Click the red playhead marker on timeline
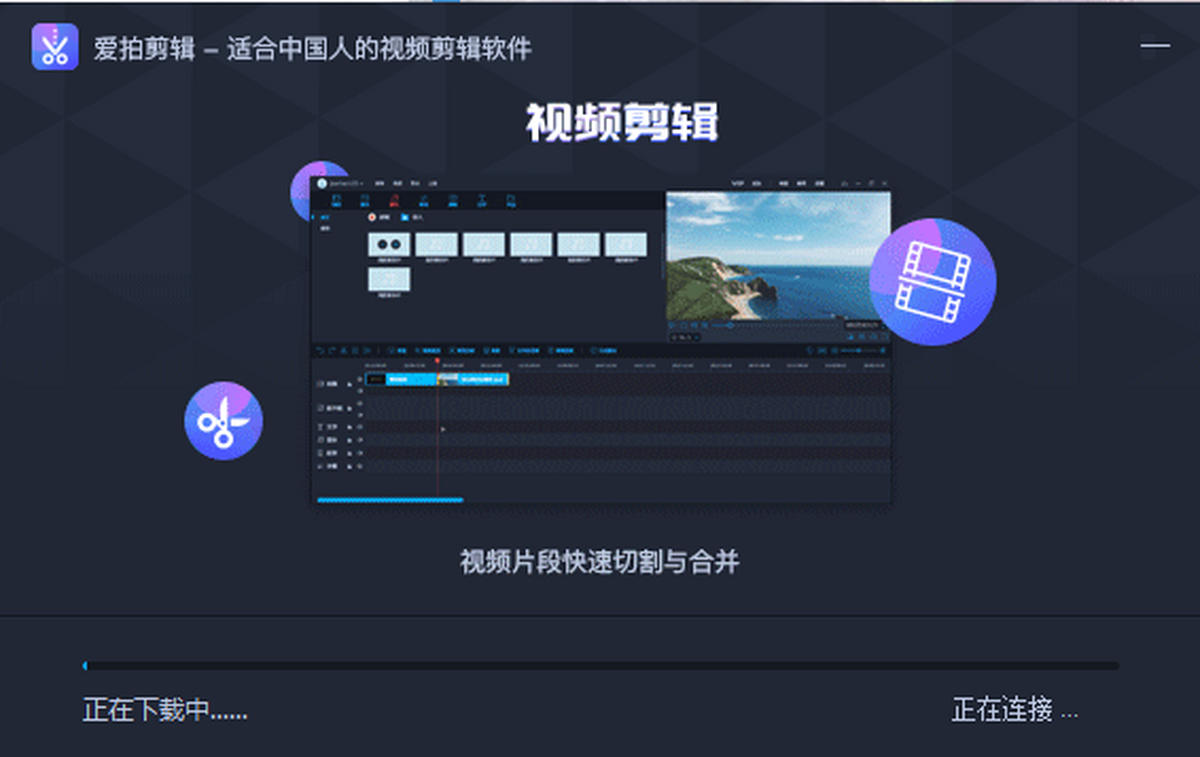Screen dimensions: 1200x757 [x=437, y=362]
